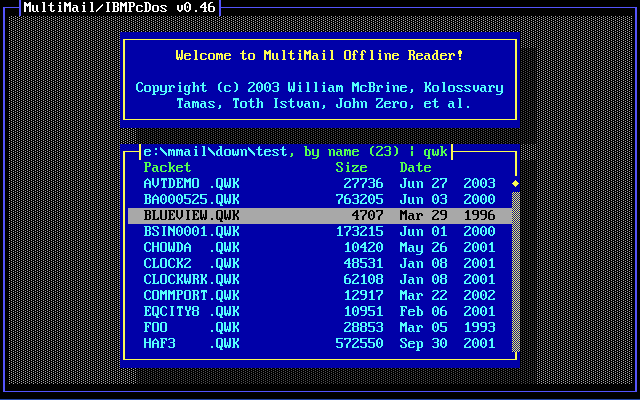Click the Size column header

coord(351,168)
